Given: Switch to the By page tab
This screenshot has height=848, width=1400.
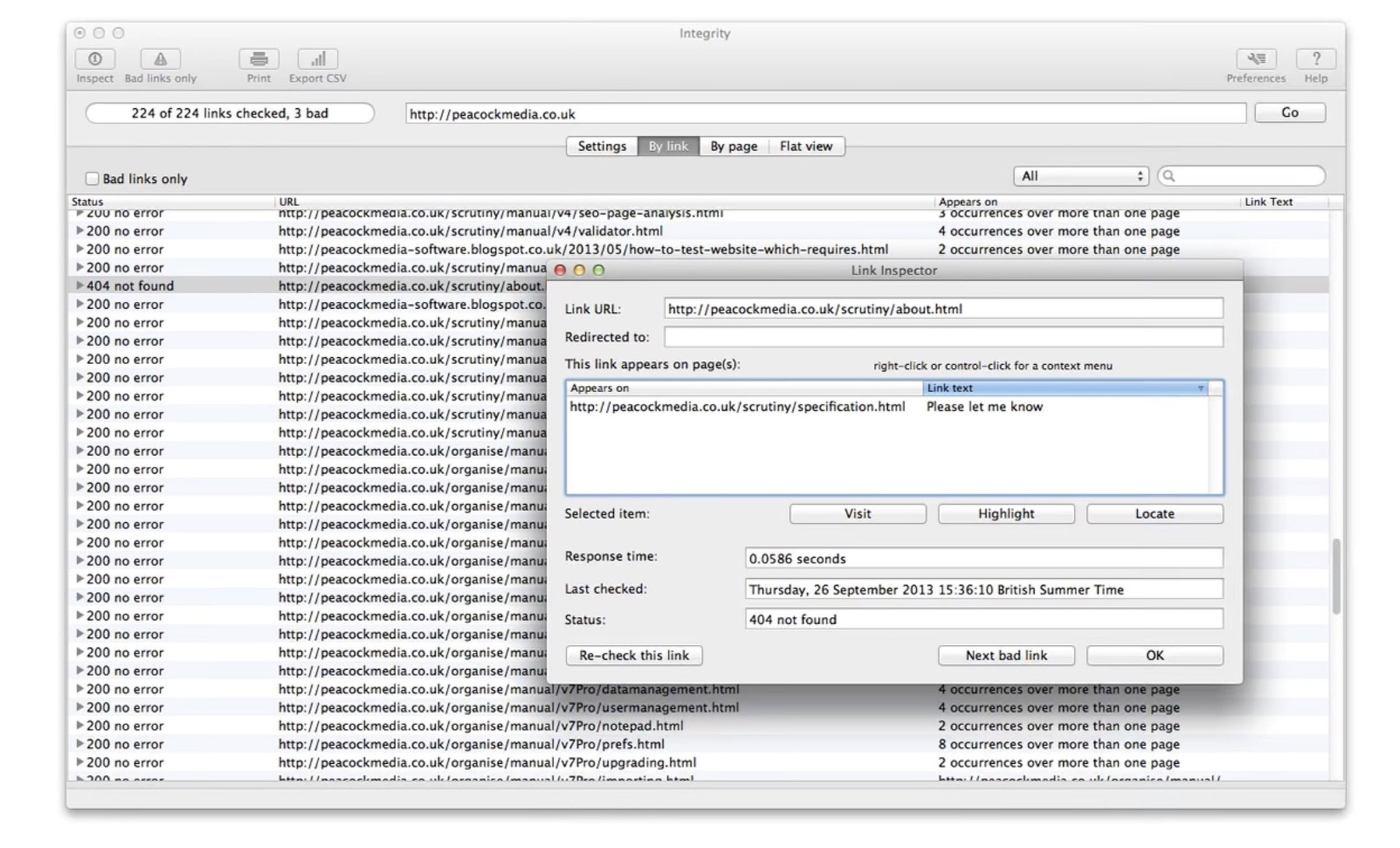Looking at the screenshot, I should [x=733, y=146].
